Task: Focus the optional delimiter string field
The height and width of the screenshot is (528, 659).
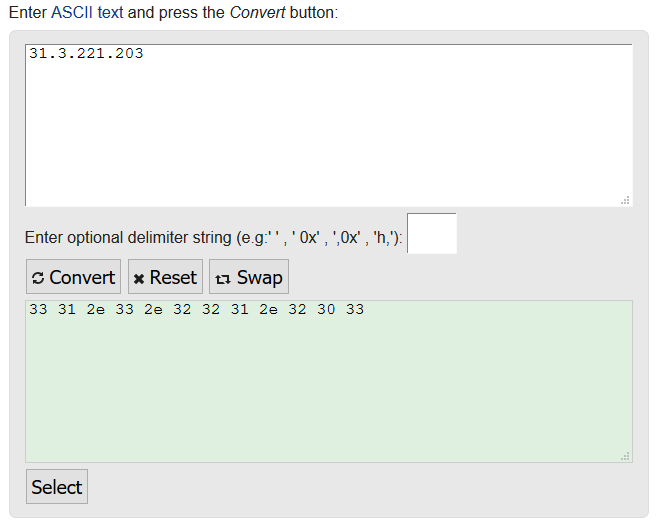Action: point(432,234)
